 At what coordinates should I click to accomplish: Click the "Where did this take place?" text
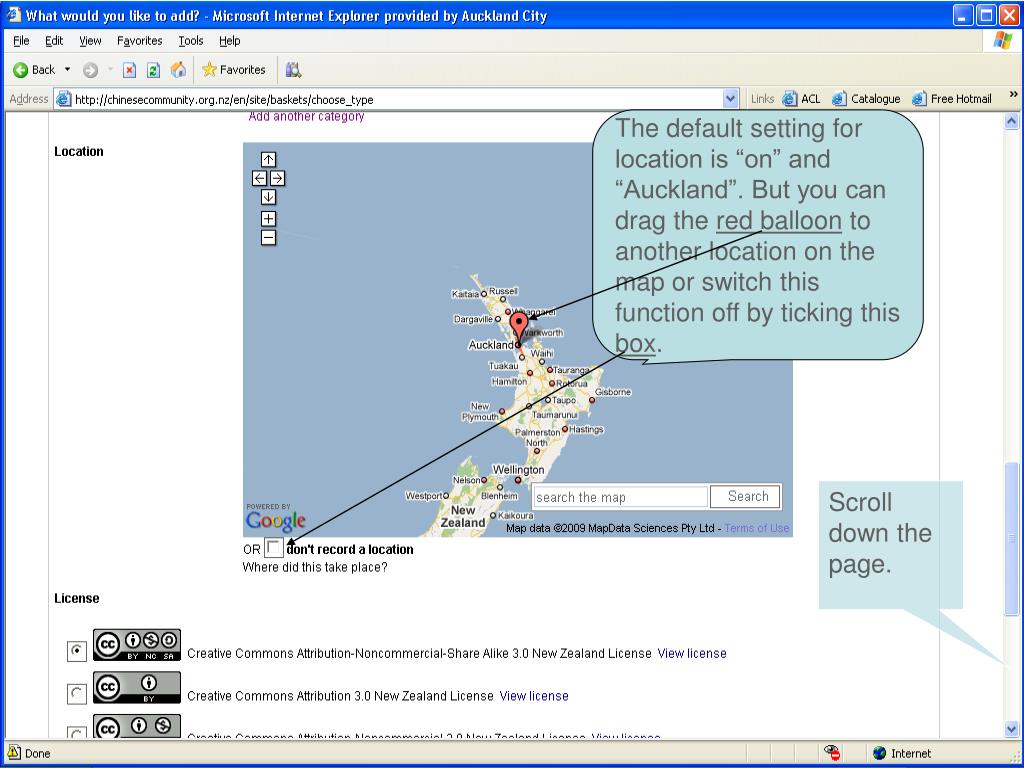(x=315, y=567)
